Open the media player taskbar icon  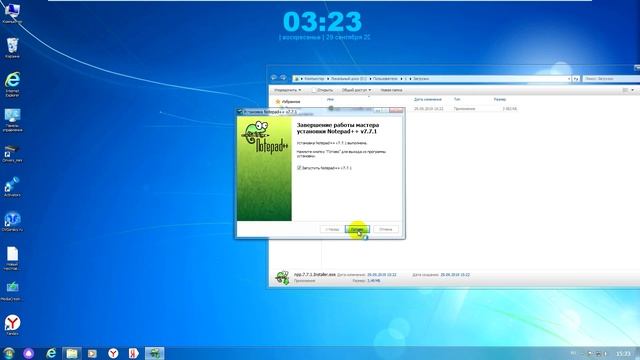[x=93, y=353]
